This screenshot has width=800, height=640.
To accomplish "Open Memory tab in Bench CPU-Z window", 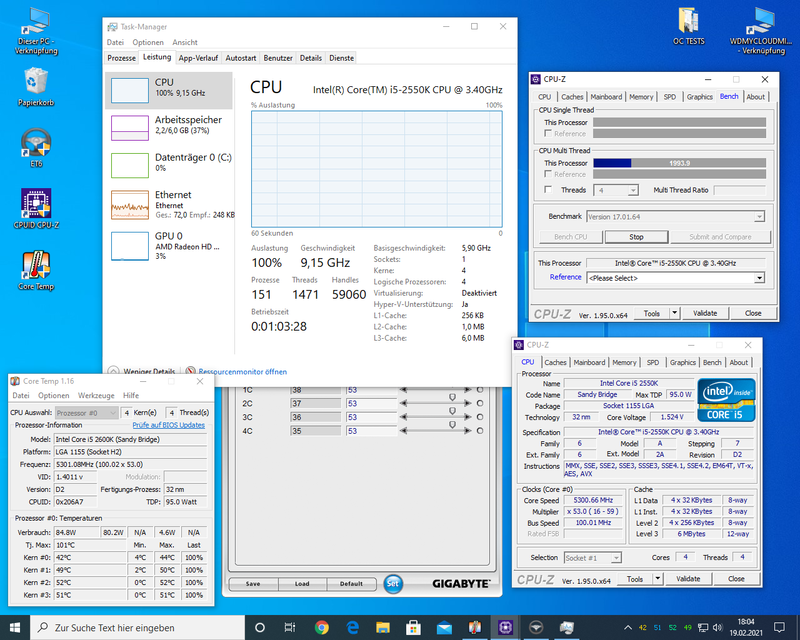I will pos(641,96).
